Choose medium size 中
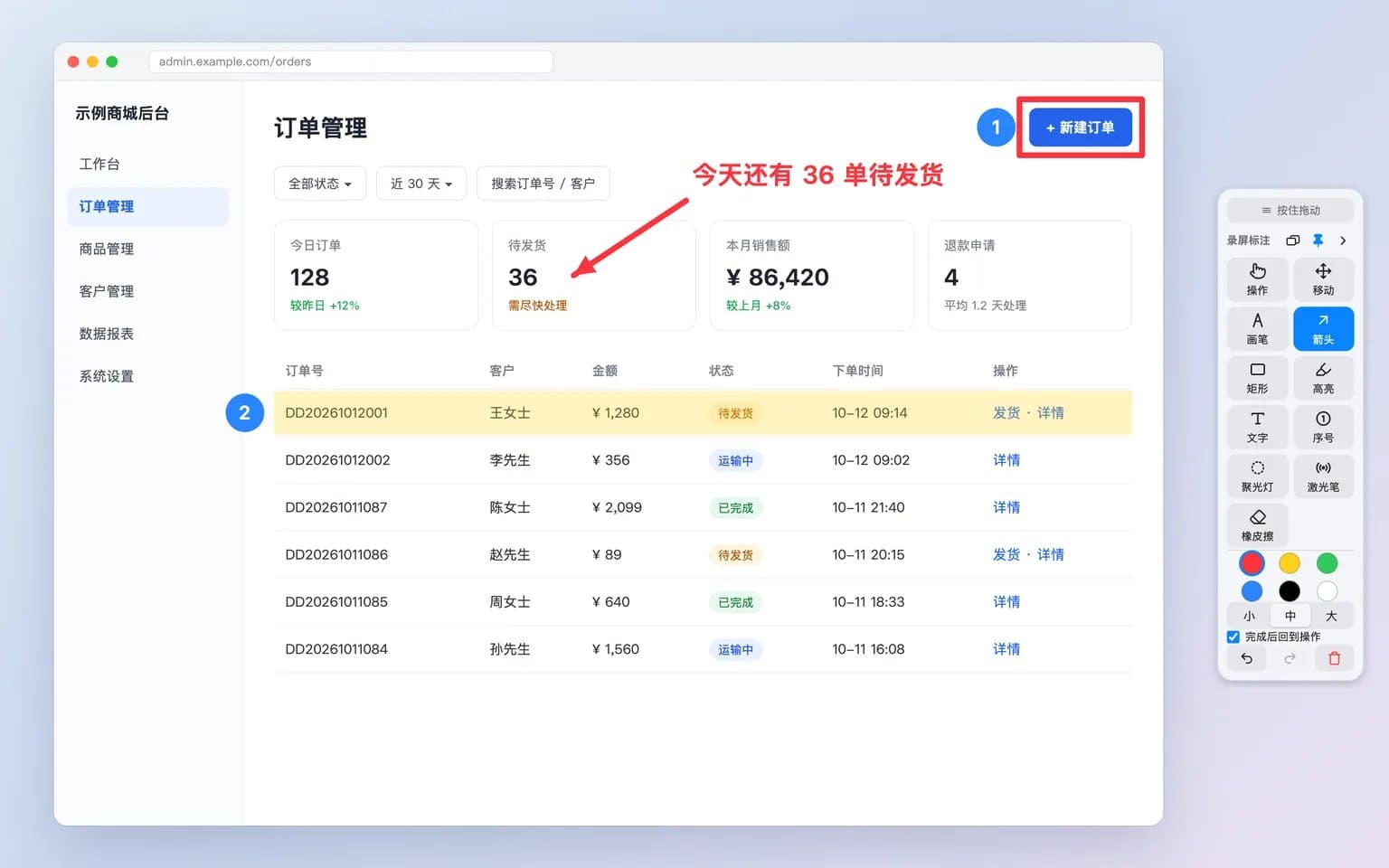The image size is (1389, 868). (1290, 616)
